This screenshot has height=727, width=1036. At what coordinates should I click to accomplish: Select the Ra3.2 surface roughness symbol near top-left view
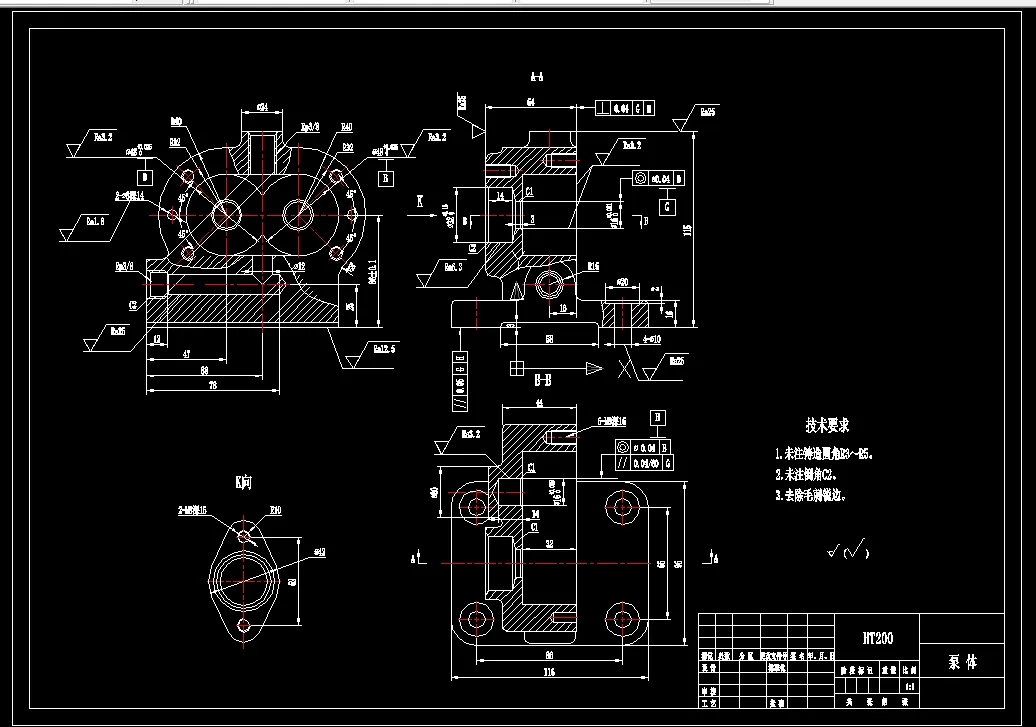(x=102, y=137)
